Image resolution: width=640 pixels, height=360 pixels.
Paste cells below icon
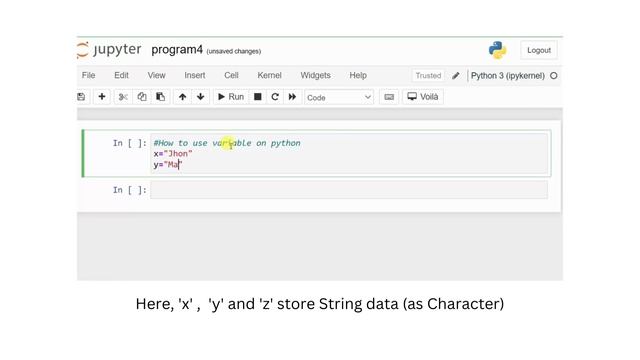[160, 97]
